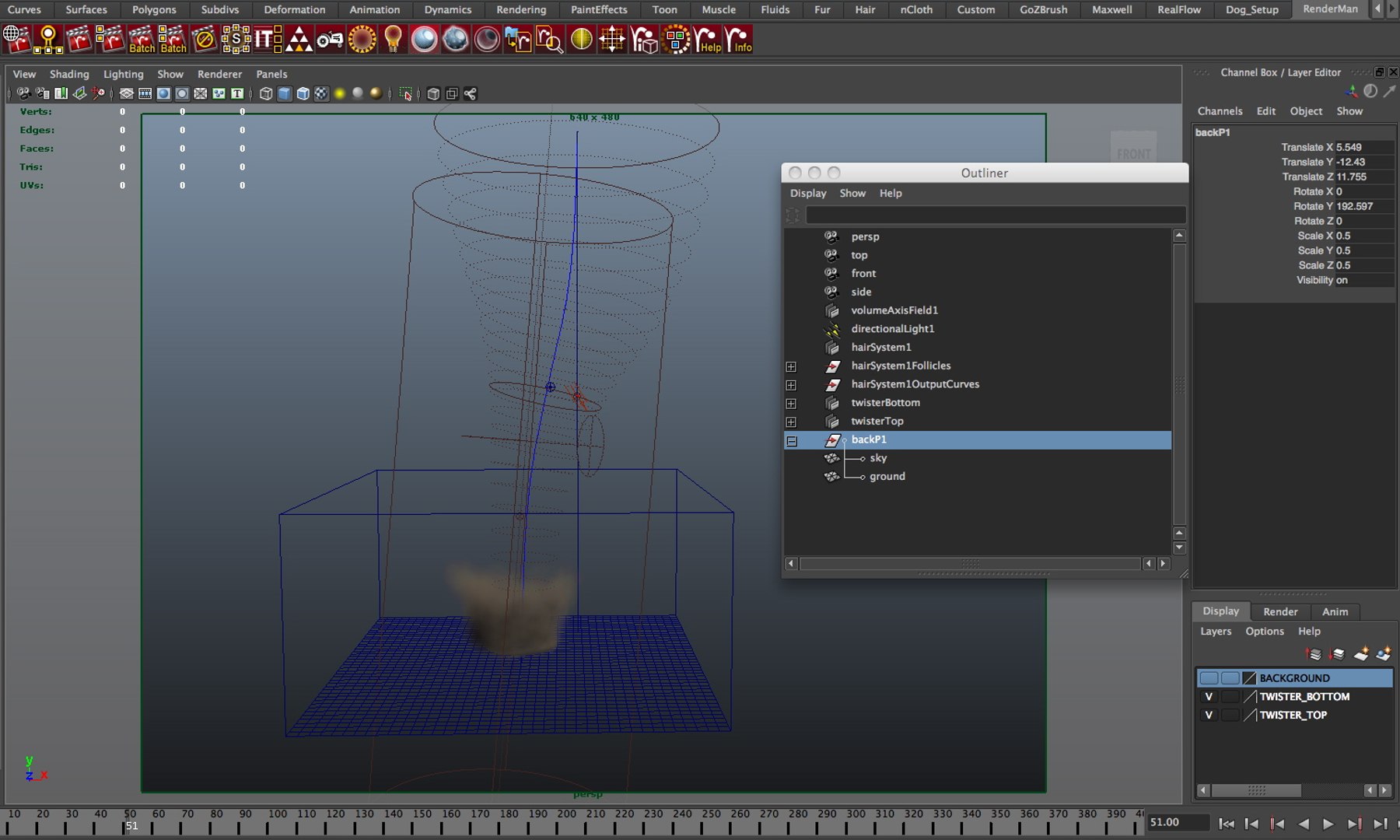Toggle display type box of BACKGROUND layer

(x=1230, y=678)
